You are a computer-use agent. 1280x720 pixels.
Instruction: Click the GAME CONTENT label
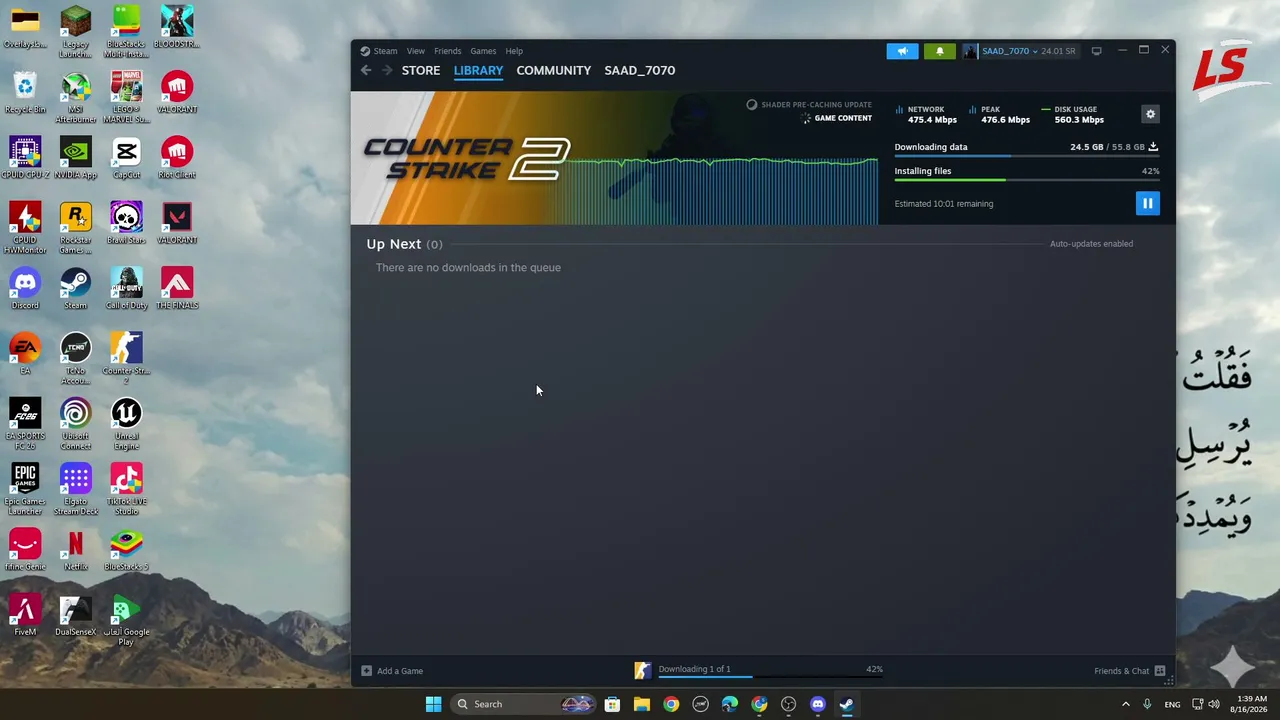(x=843, y=118)
